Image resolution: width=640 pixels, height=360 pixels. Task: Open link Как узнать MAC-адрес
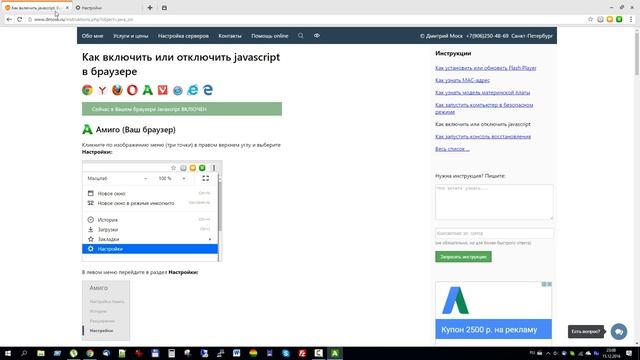tap(462, 80)
